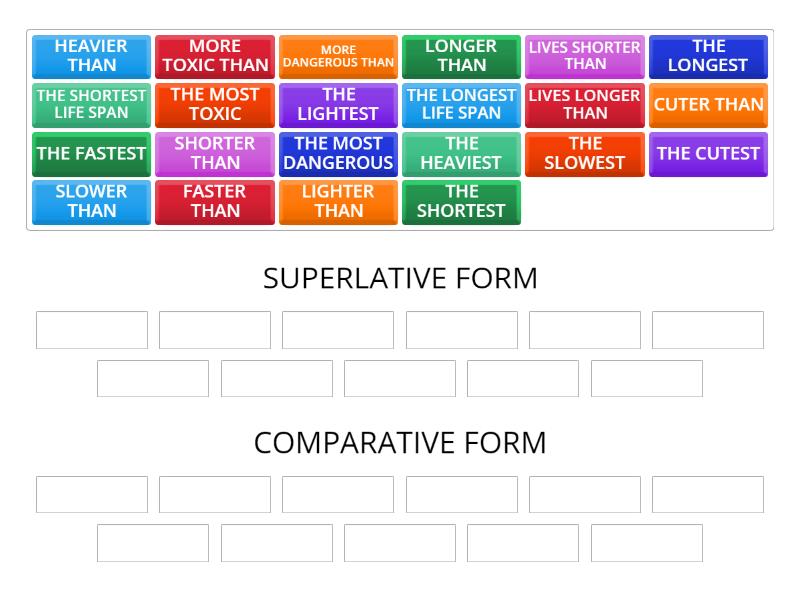The image size is (800, 600).
Task: Select the THE MOST DANGEROUS tile
Action: pos(338,154)
